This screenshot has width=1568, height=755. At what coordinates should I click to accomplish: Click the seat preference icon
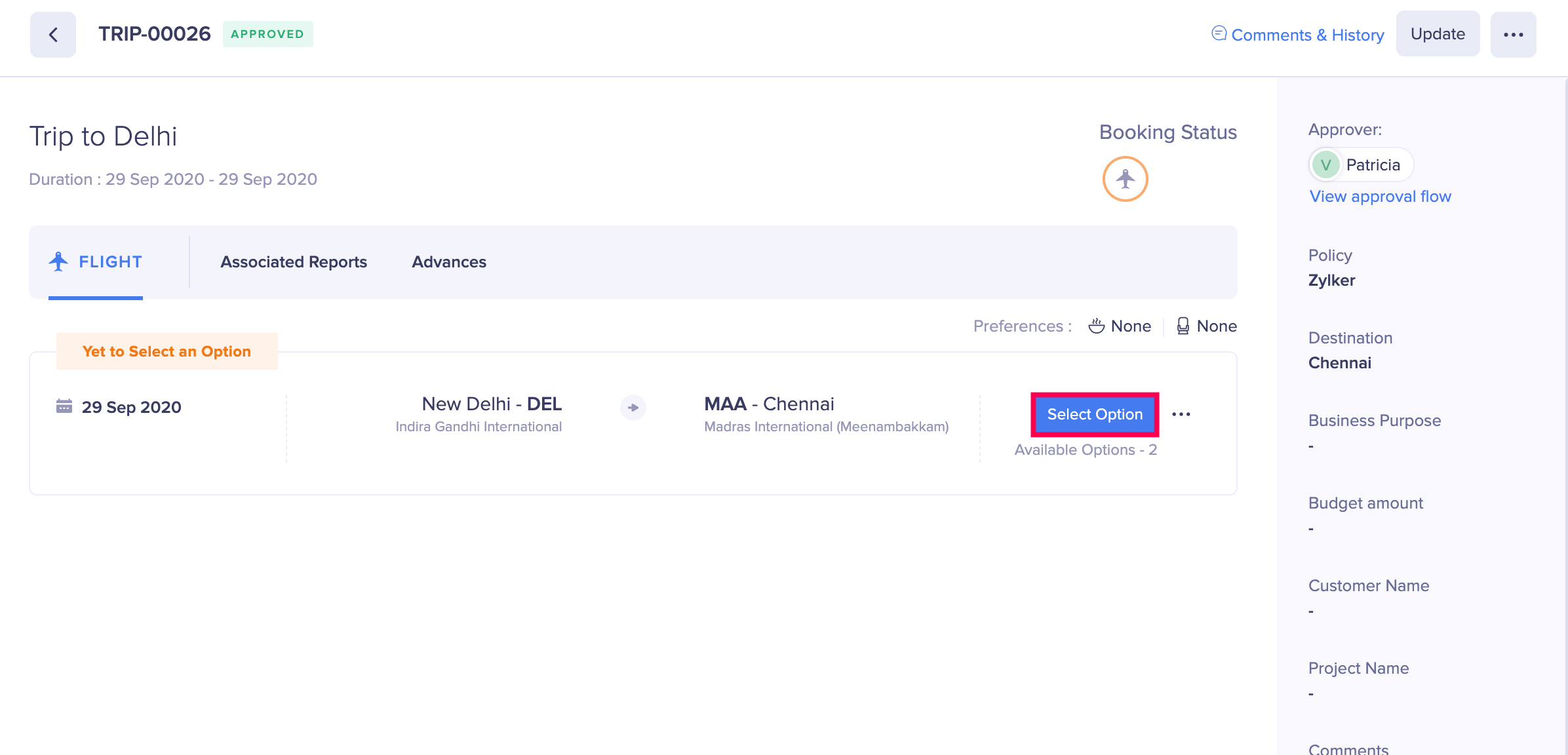1183,326
